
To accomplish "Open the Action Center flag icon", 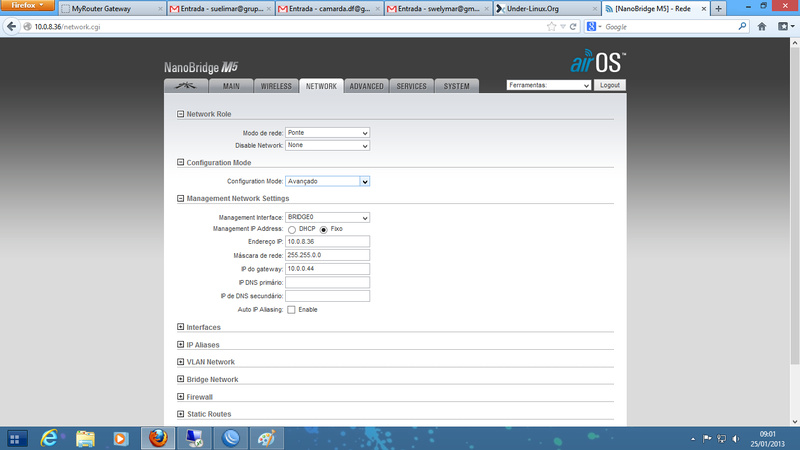I will pyautogui.click(x=707, y=438).
